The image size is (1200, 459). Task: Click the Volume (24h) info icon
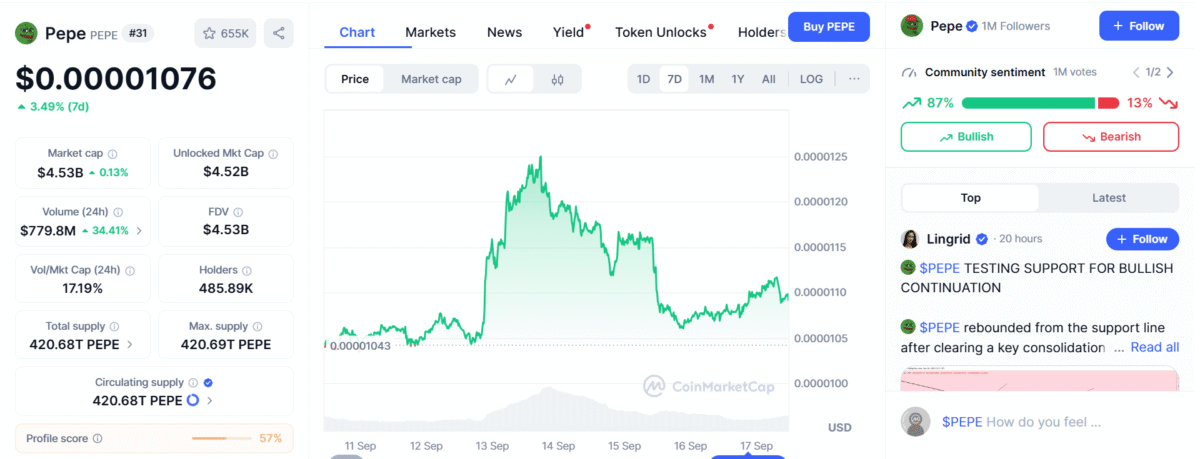[118, 212]
